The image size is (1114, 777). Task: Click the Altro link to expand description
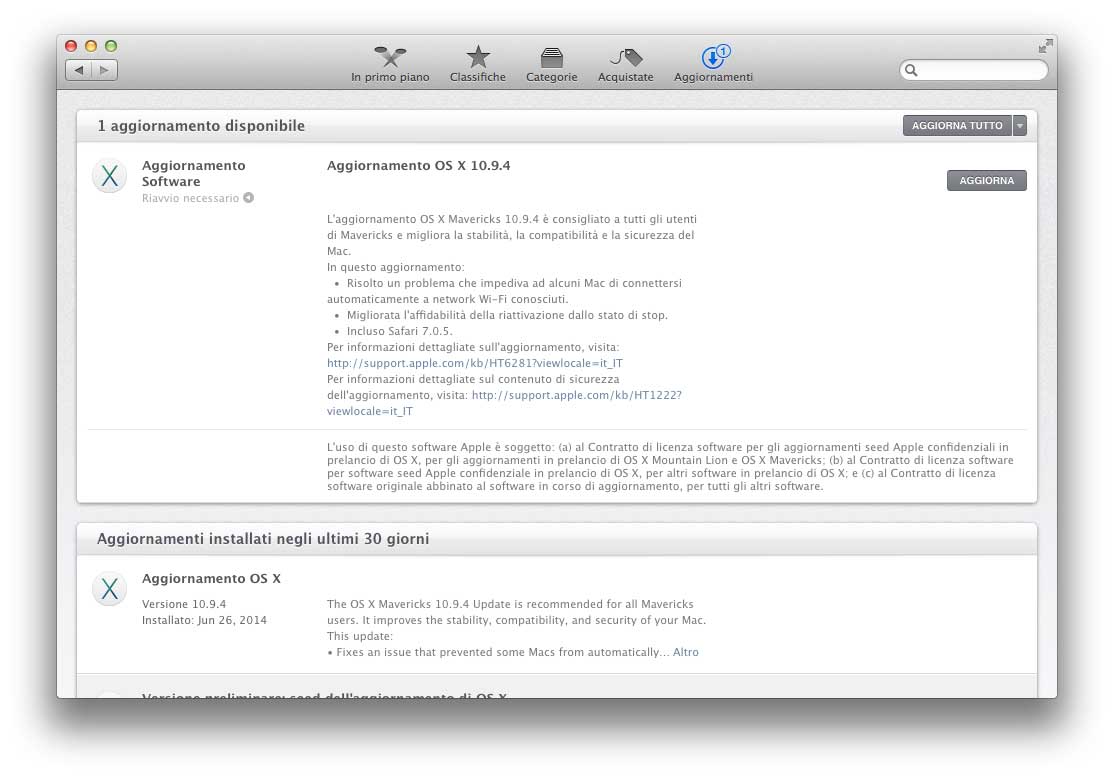(x=686, y=652)
